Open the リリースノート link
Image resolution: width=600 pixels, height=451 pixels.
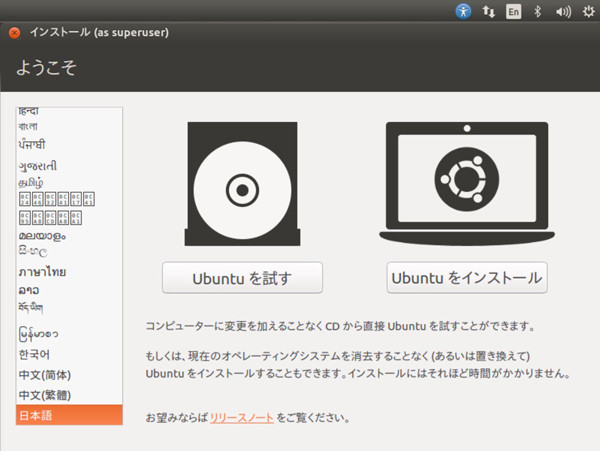[x=242, y=418]
